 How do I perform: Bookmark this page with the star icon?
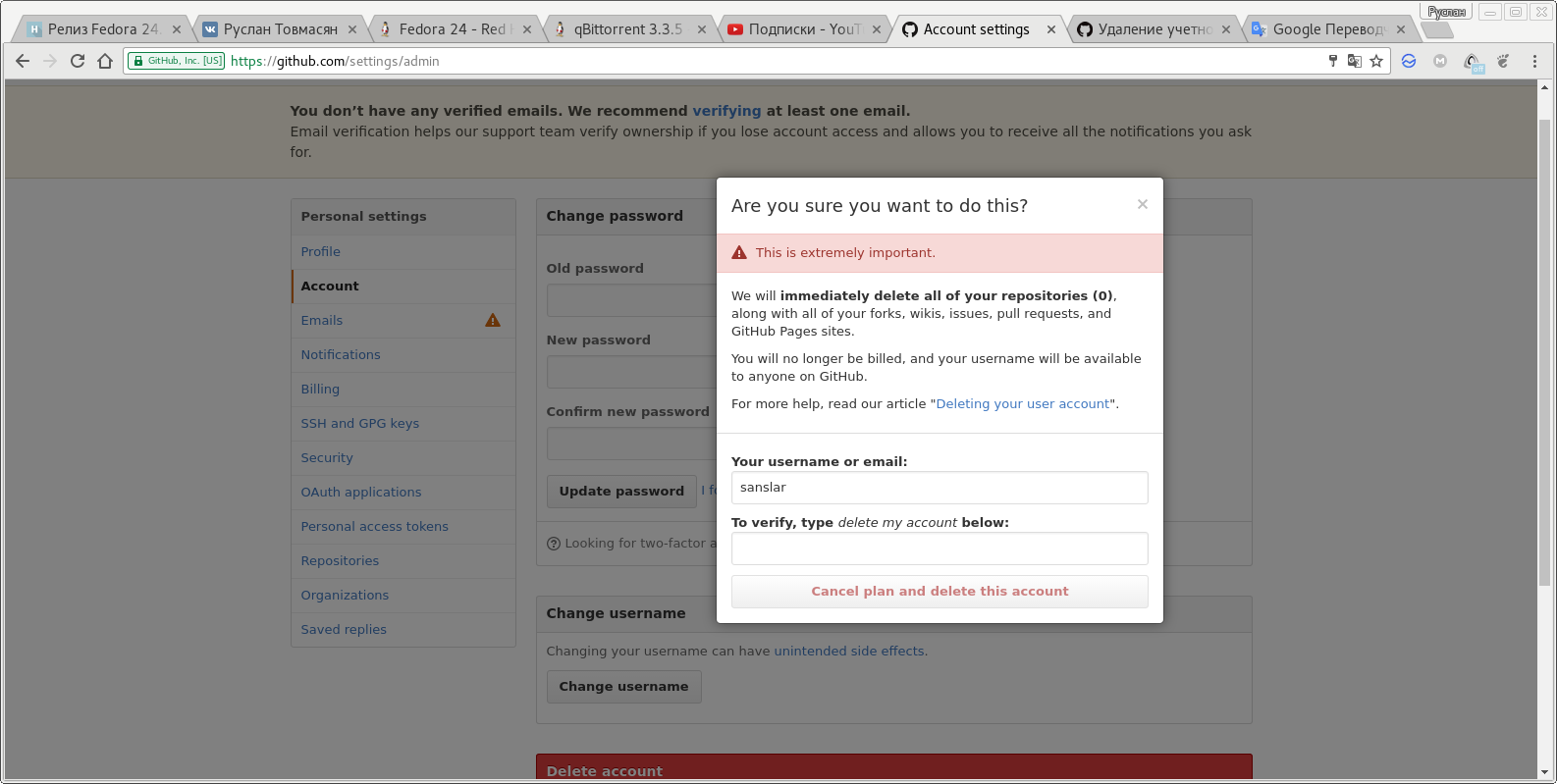(1376, 61)
